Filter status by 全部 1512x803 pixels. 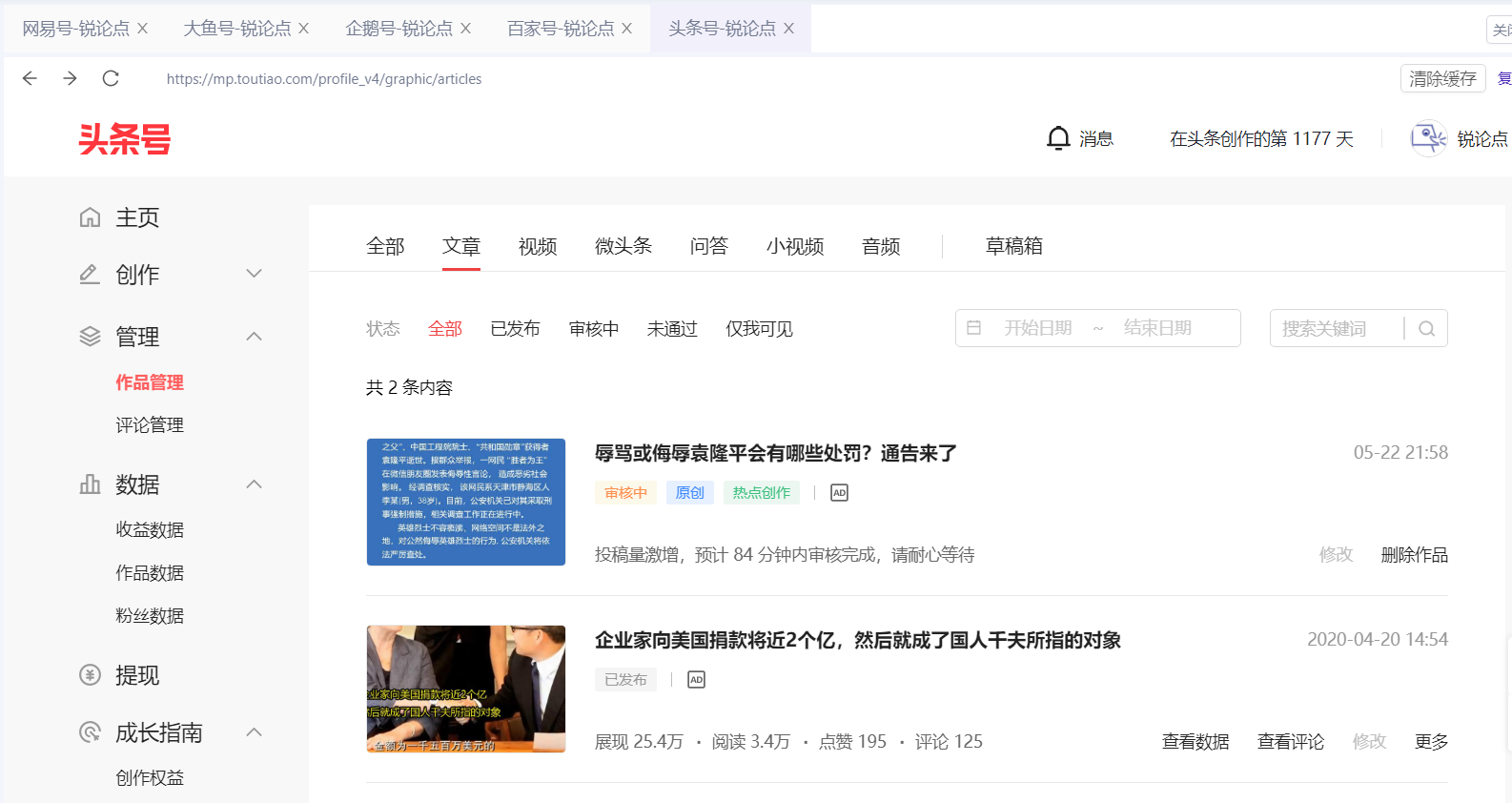[445, 329]
